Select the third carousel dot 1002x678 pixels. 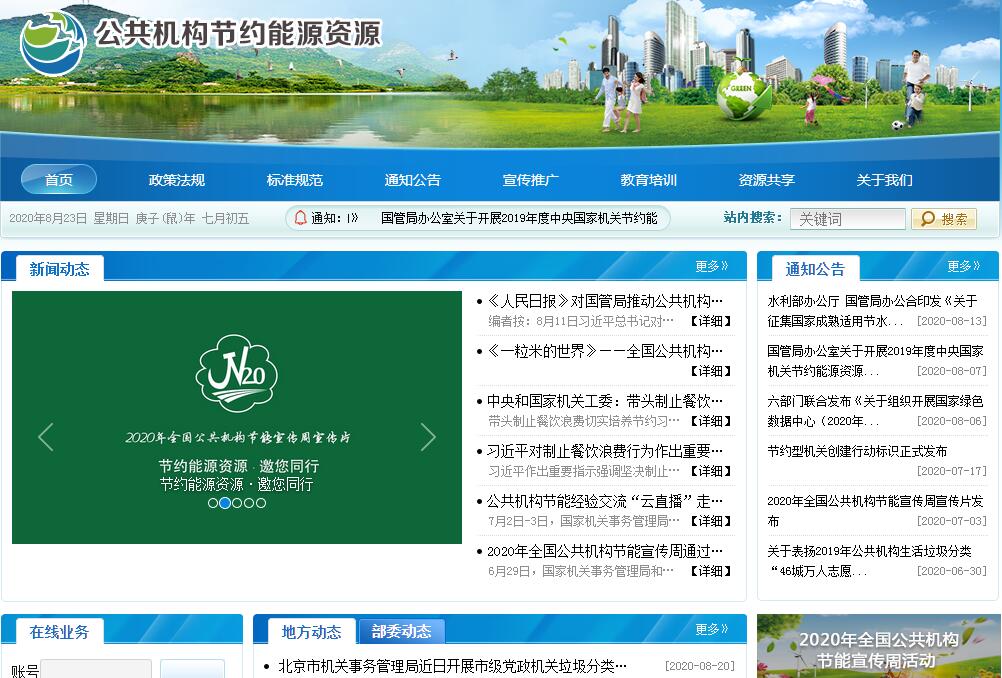pos(237,503)
